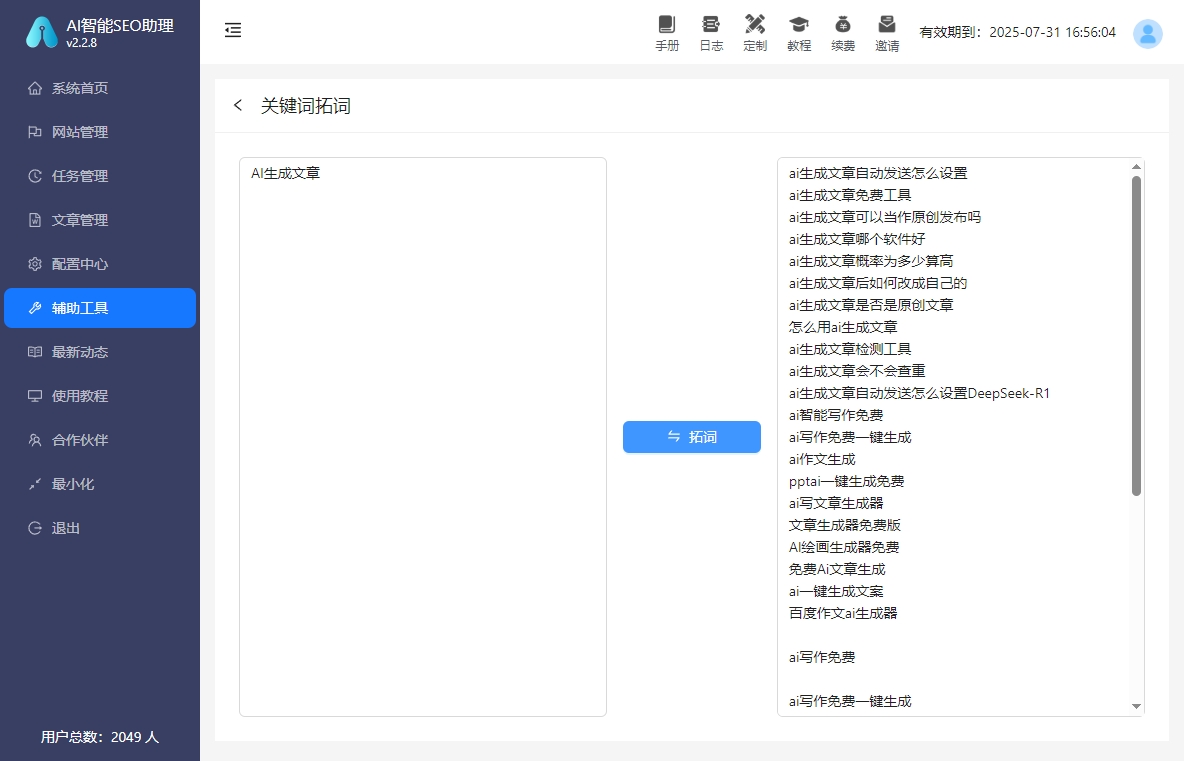Click the keyword result ai生成文章免费工具
This screenshot has width=1184, height=761.
[x=851, y=195]
